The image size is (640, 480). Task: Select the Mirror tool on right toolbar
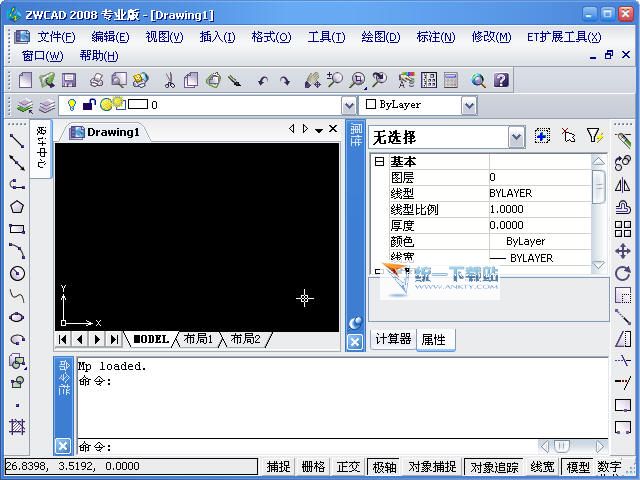[x=623, y=185]
